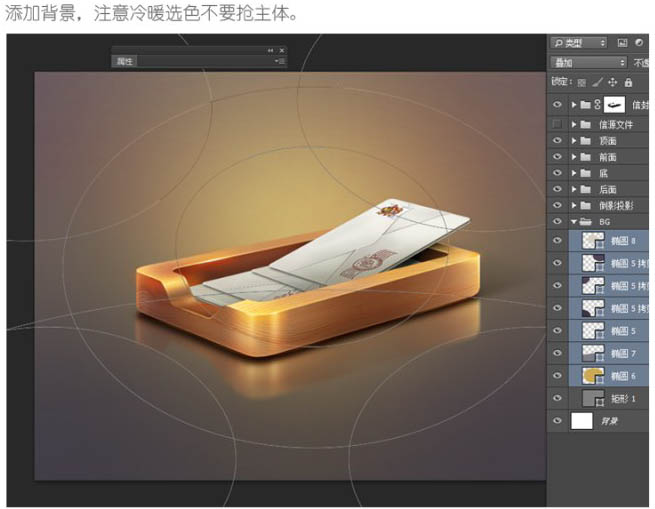Select the 信封 group layer mask thumbnail
655x509 pixels.
(x=614, y=104)
